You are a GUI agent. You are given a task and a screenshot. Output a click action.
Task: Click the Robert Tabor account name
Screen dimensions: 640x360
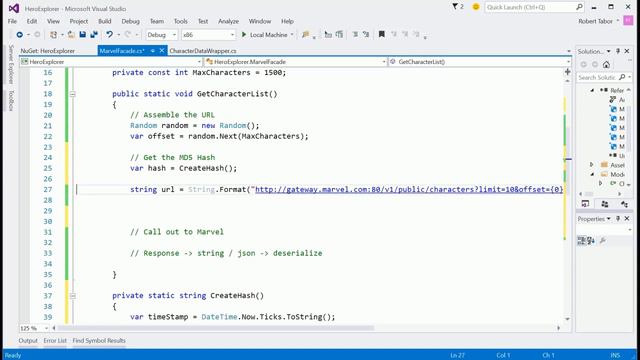click(595, 21)
